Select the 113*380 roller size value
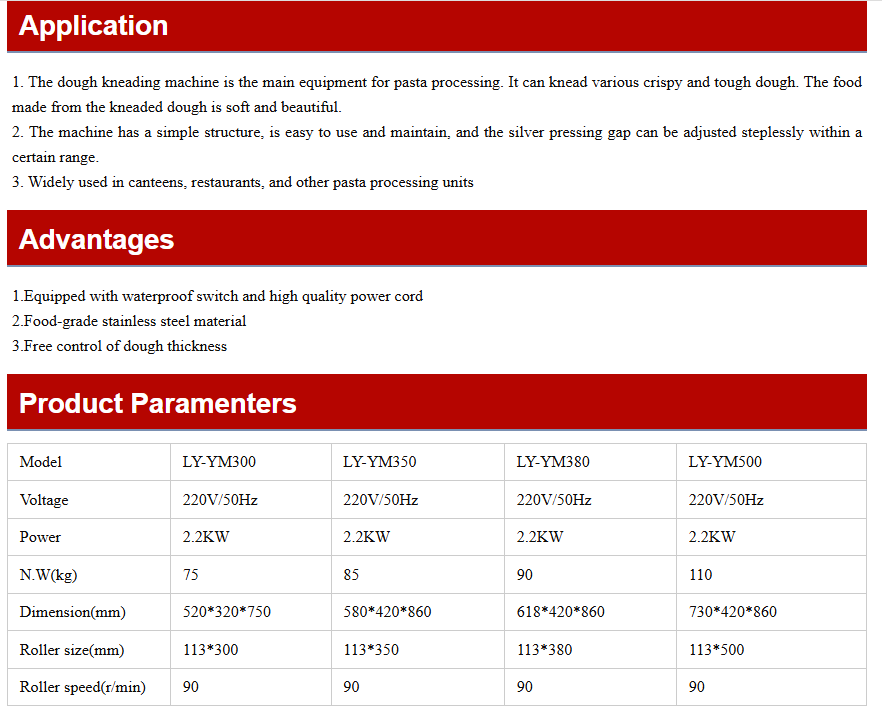 tap(544, 650)
